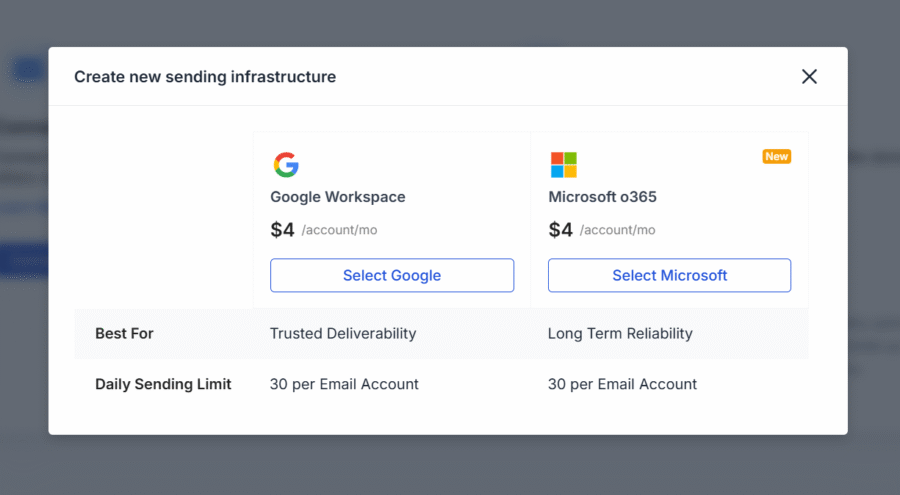Screen dimensions: 900x495
Task: Click the orange New badge
Action: tap(776, 156)
